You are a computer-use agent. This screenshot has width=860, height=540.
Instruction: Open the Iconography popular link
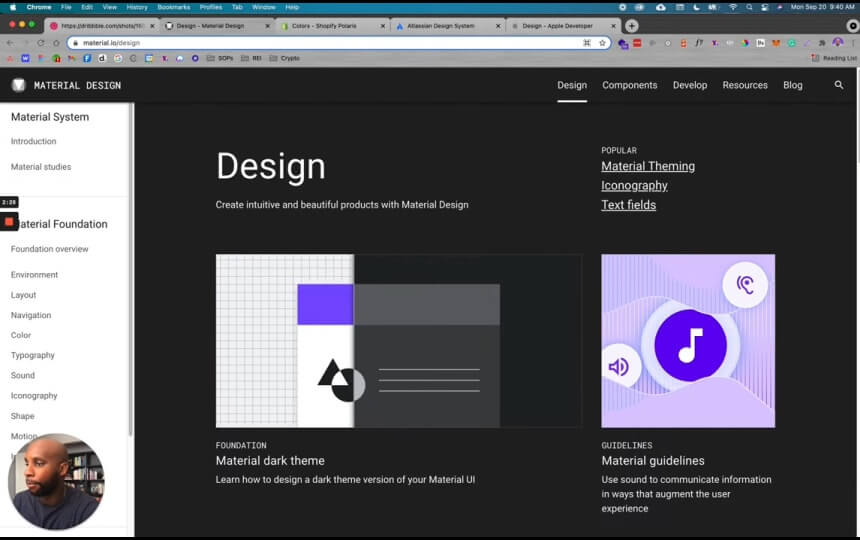634,185
